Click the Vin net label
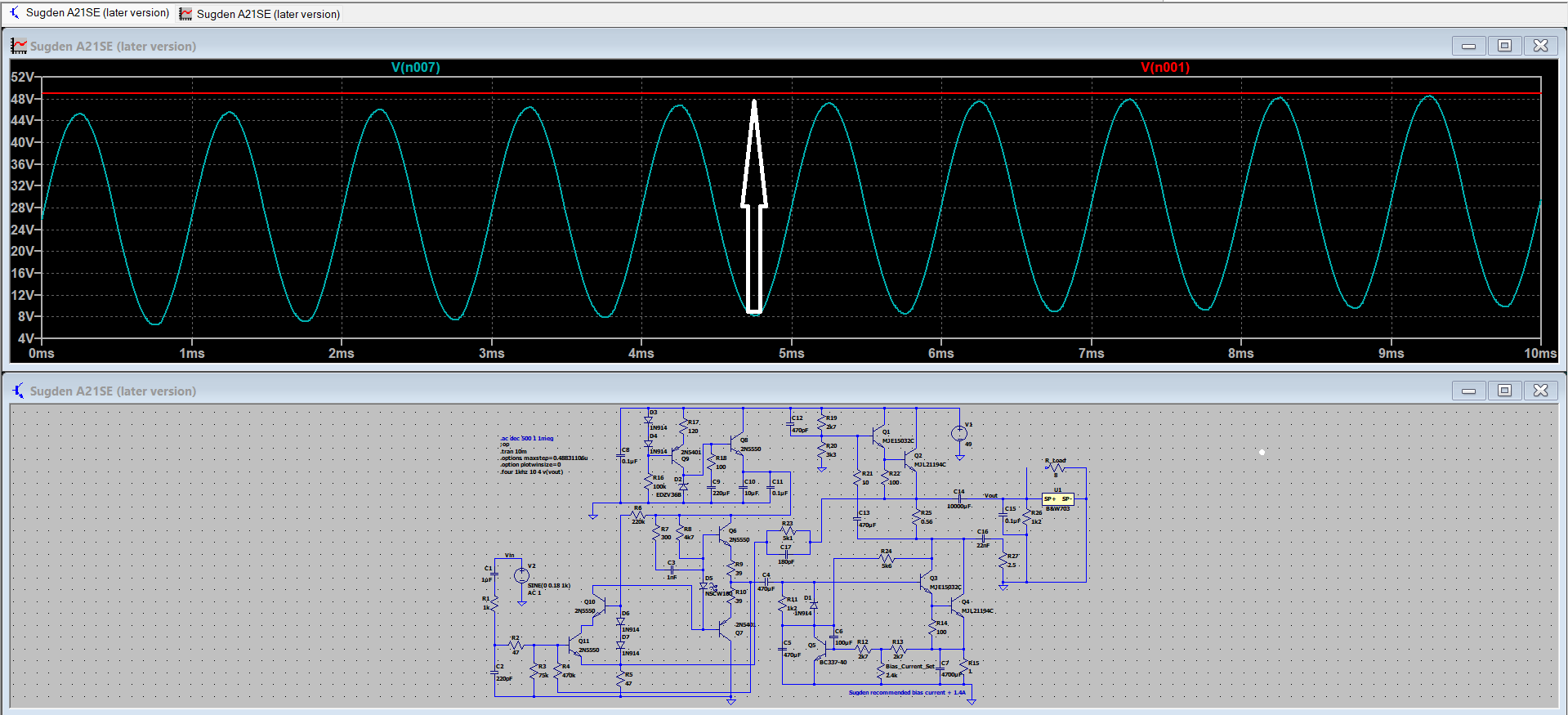The image size is (1568, 715). 510,556
